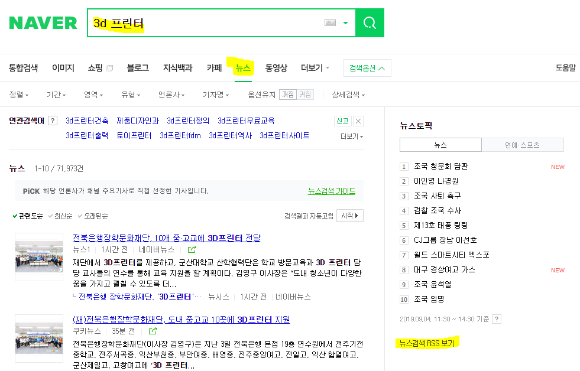Open the 뉴스검색 가이드 link

(x=331, y=191)
